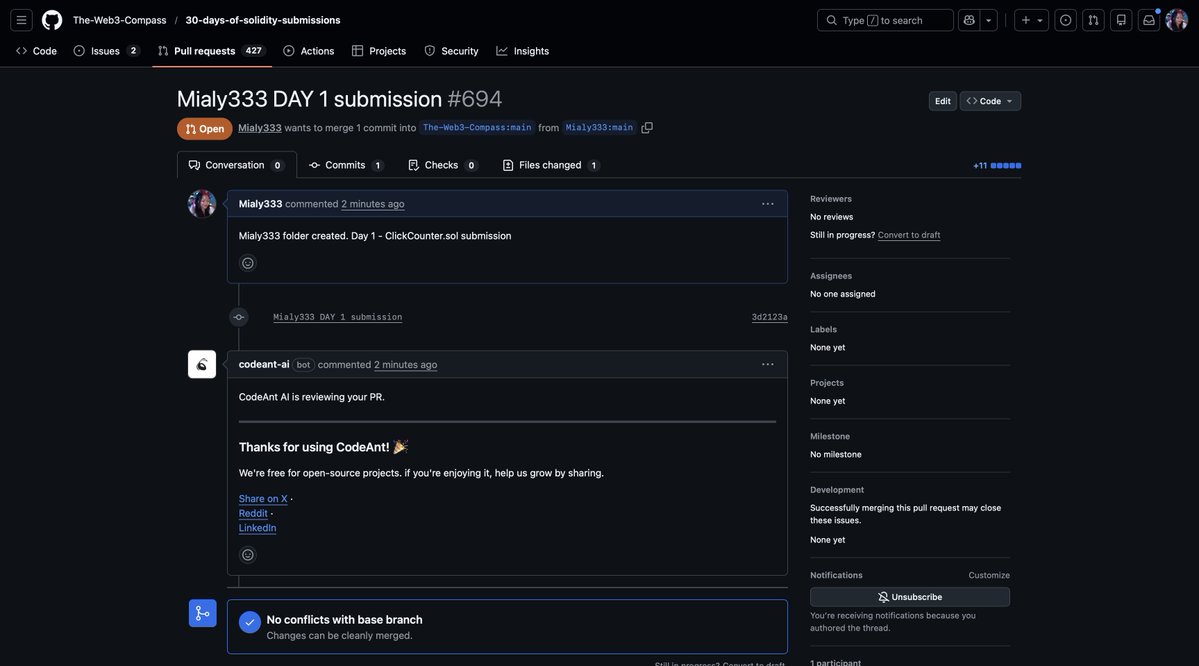Click the Share on X link
This screenshot has width=1199, height=666.
pos(263,499)
